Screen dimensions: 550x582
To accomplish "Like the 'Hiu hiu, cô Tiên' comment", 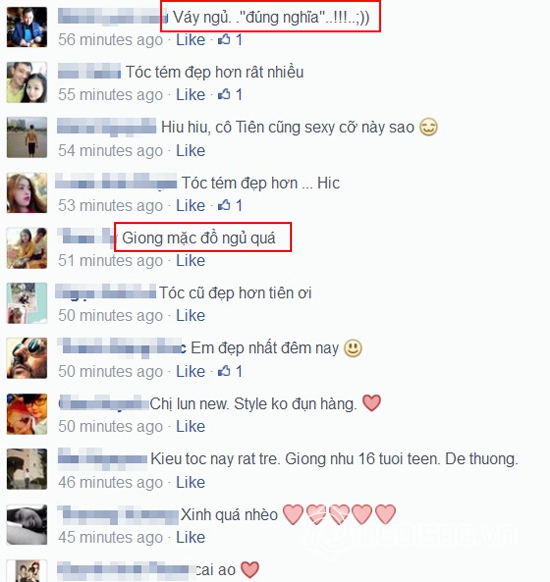I will pos(190,150).
